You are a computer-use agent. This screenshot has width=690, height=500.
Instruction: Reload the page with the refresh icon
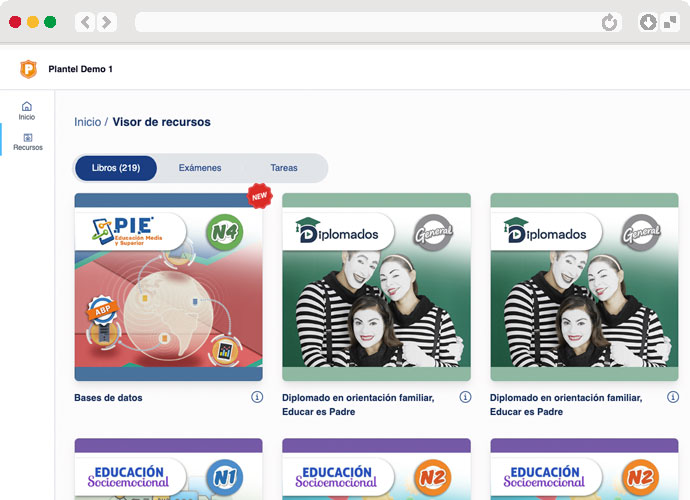[x=609, y=22]
